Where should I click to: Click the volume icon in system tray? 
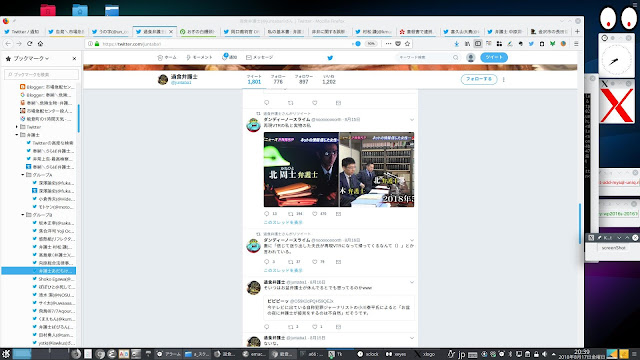(x=544, y=354)
